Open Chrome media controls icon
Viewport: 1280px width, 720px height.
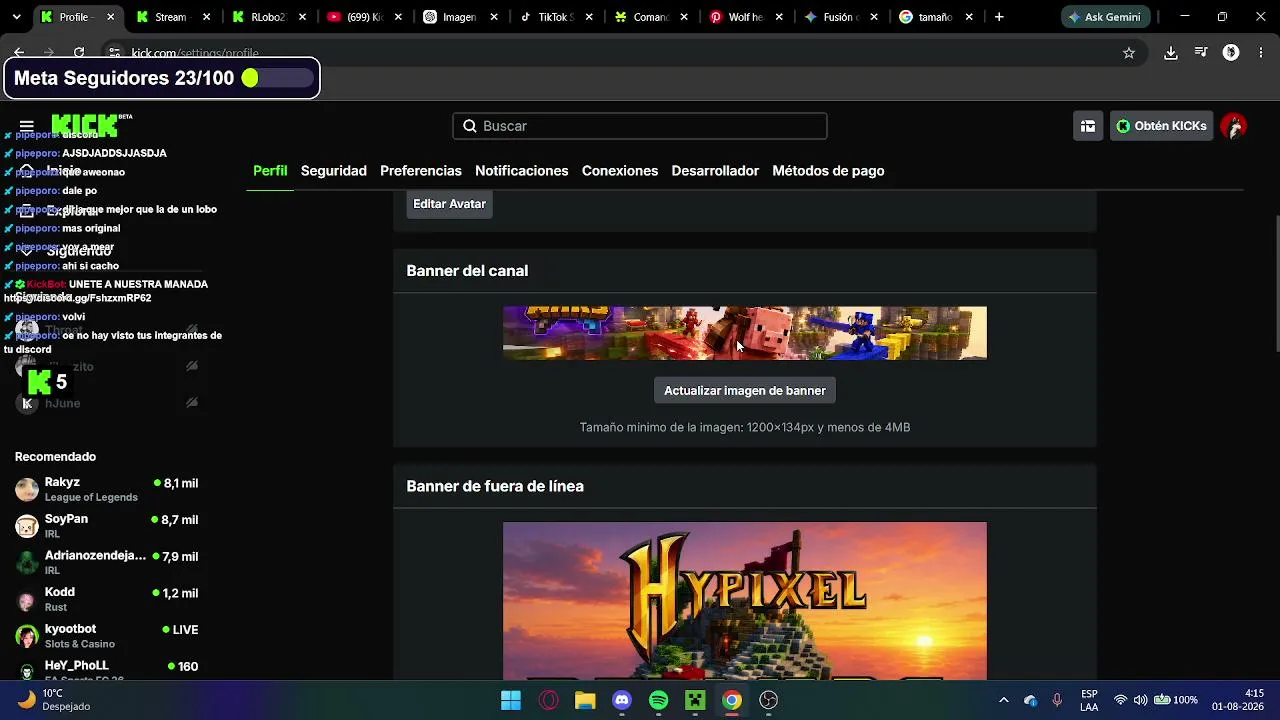pos(1201,53)
